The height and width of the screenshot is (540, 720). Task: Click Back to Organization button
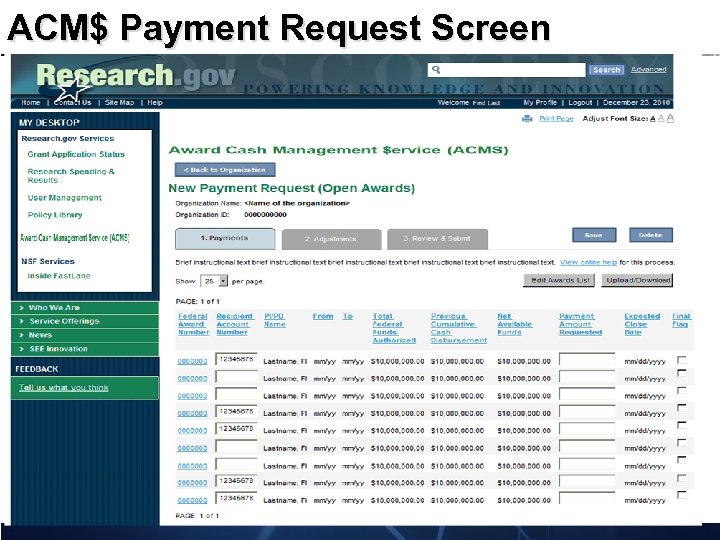(x=225, y=170)
